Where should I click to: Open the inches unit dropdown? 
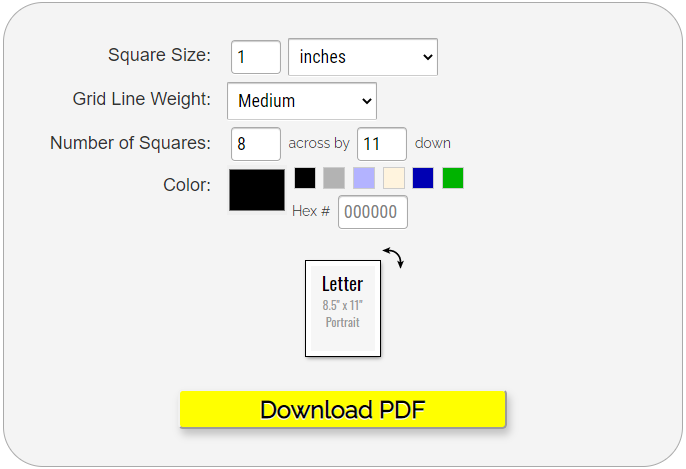pyautogui.click(x=363, y=57)
